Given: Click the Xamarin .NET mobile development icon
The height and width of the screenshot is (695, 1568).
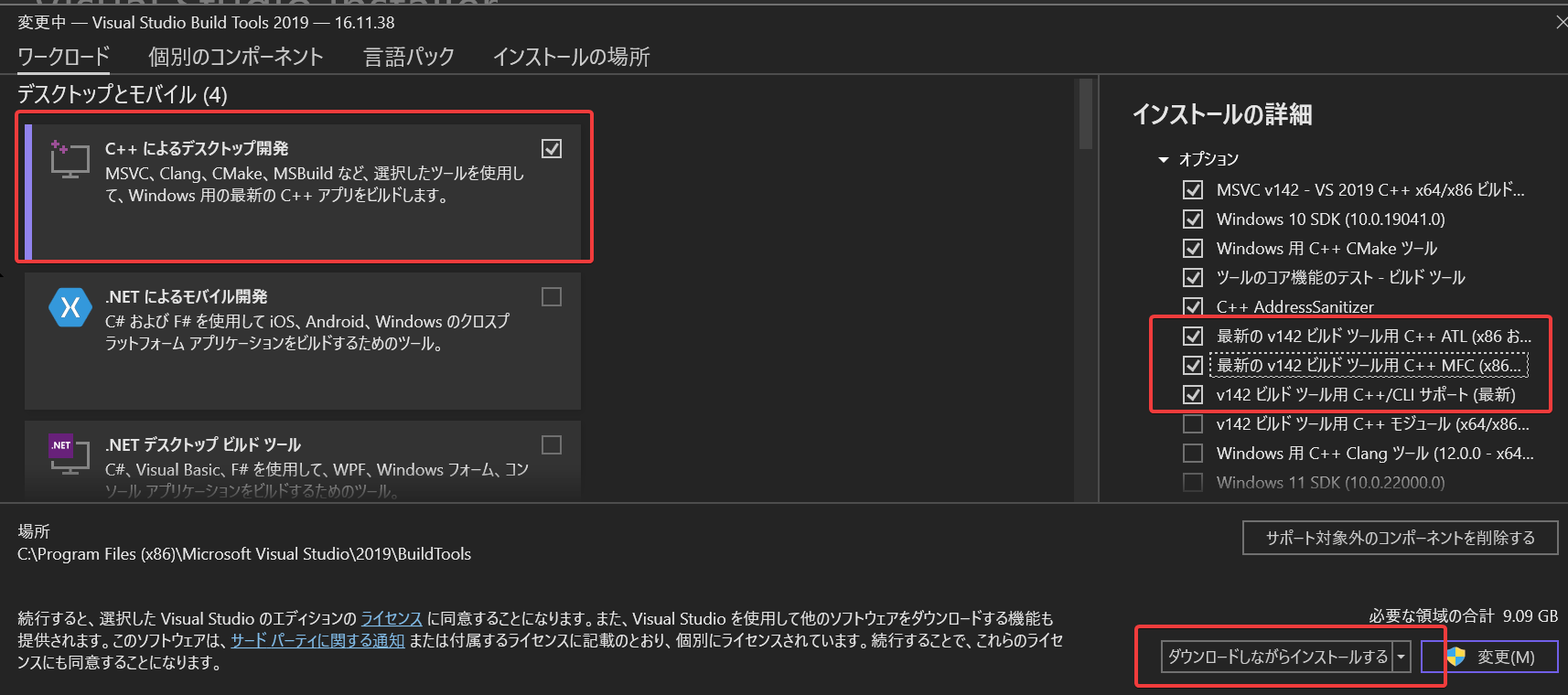Looking at the screenshot, I should click(x=70, y=307).
